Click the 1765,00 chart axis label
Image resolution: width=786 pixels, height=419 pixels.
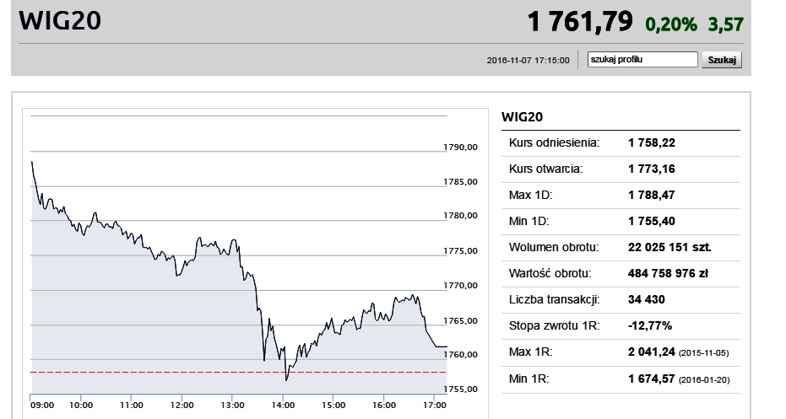[460, 321]
